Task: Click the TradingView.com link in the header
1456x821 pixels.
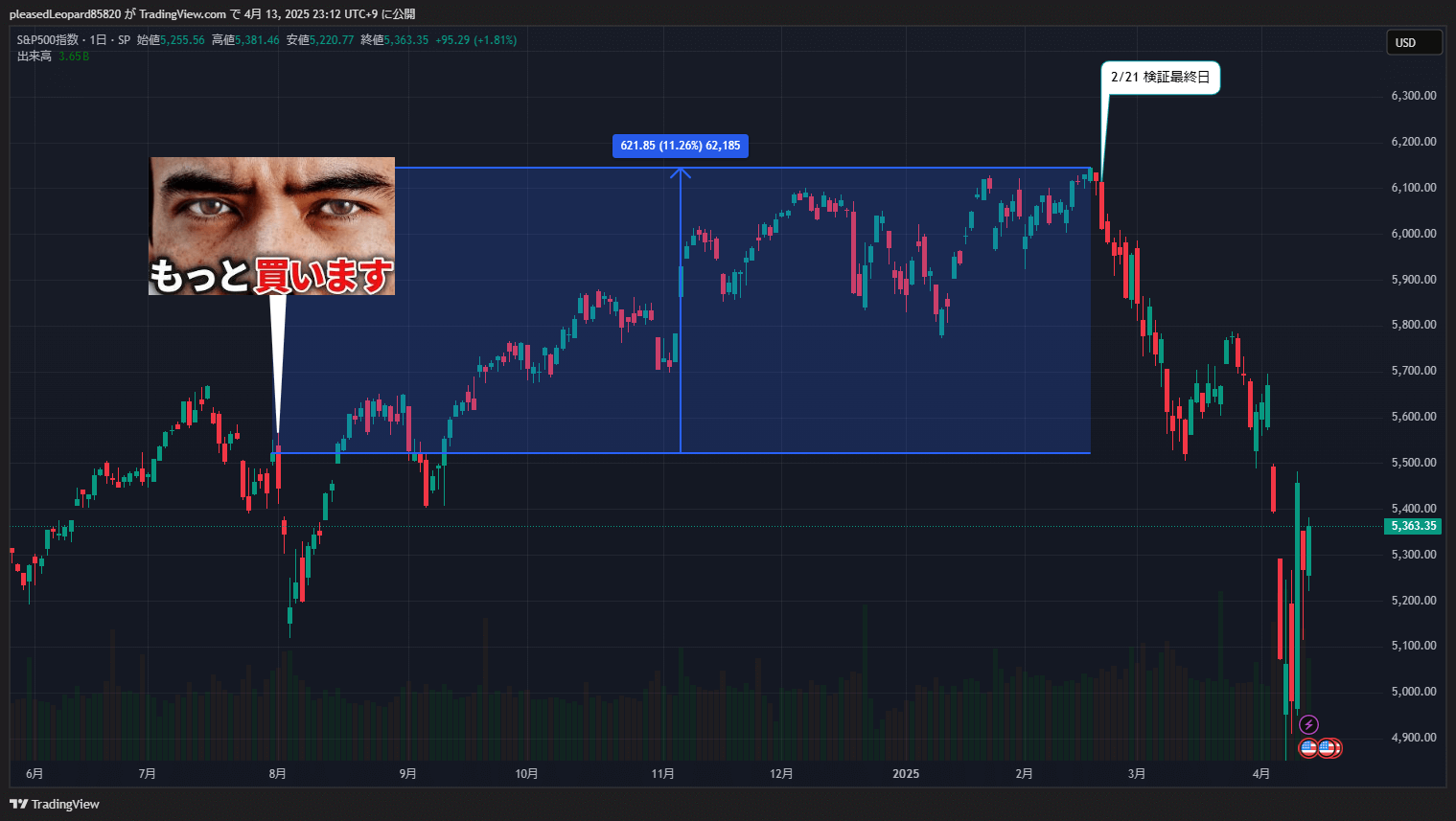Action: click(x=182, y=14)
